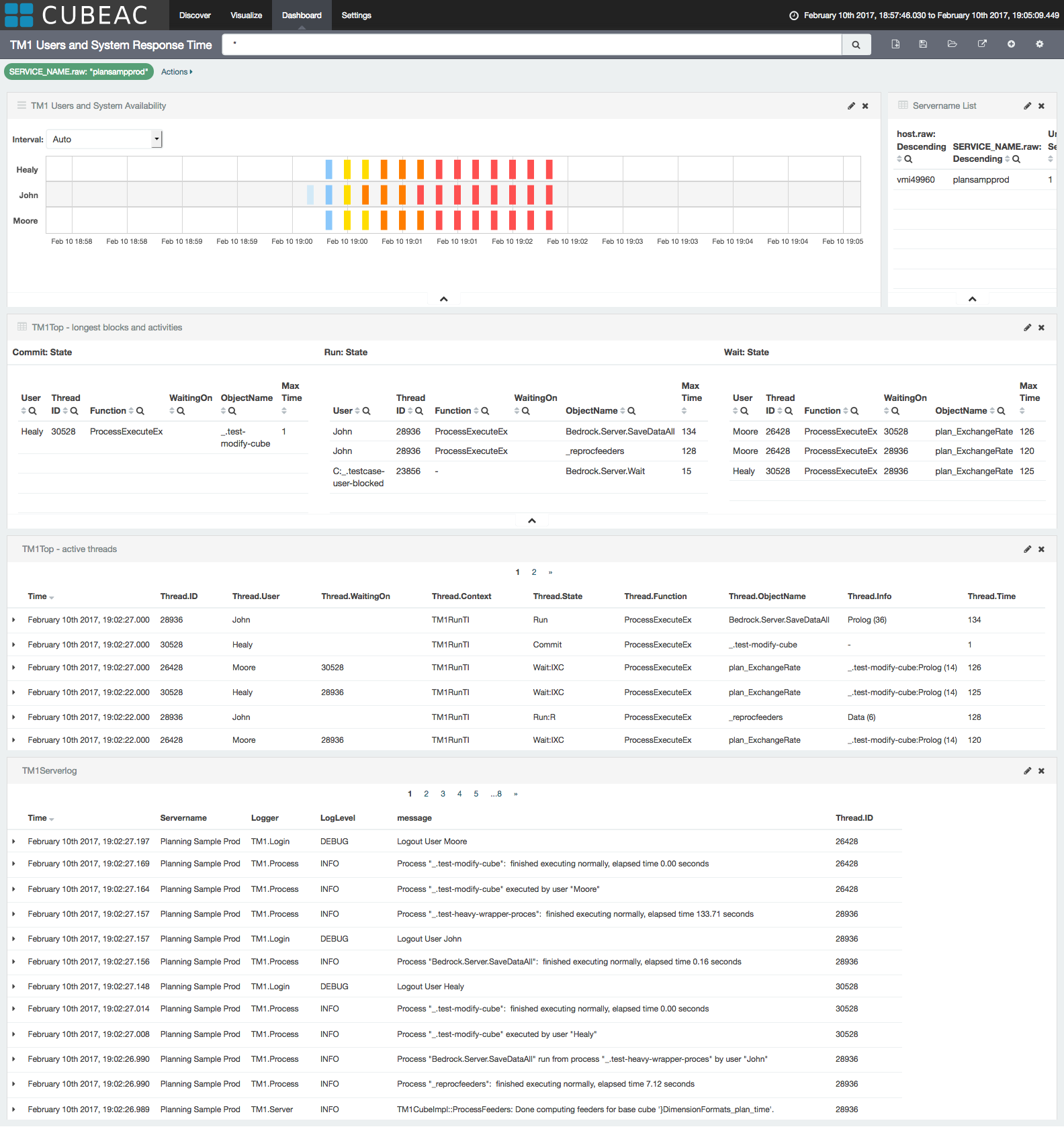
Task: Remove the TM1Serverlog panel
Action: coord(1041,771)
